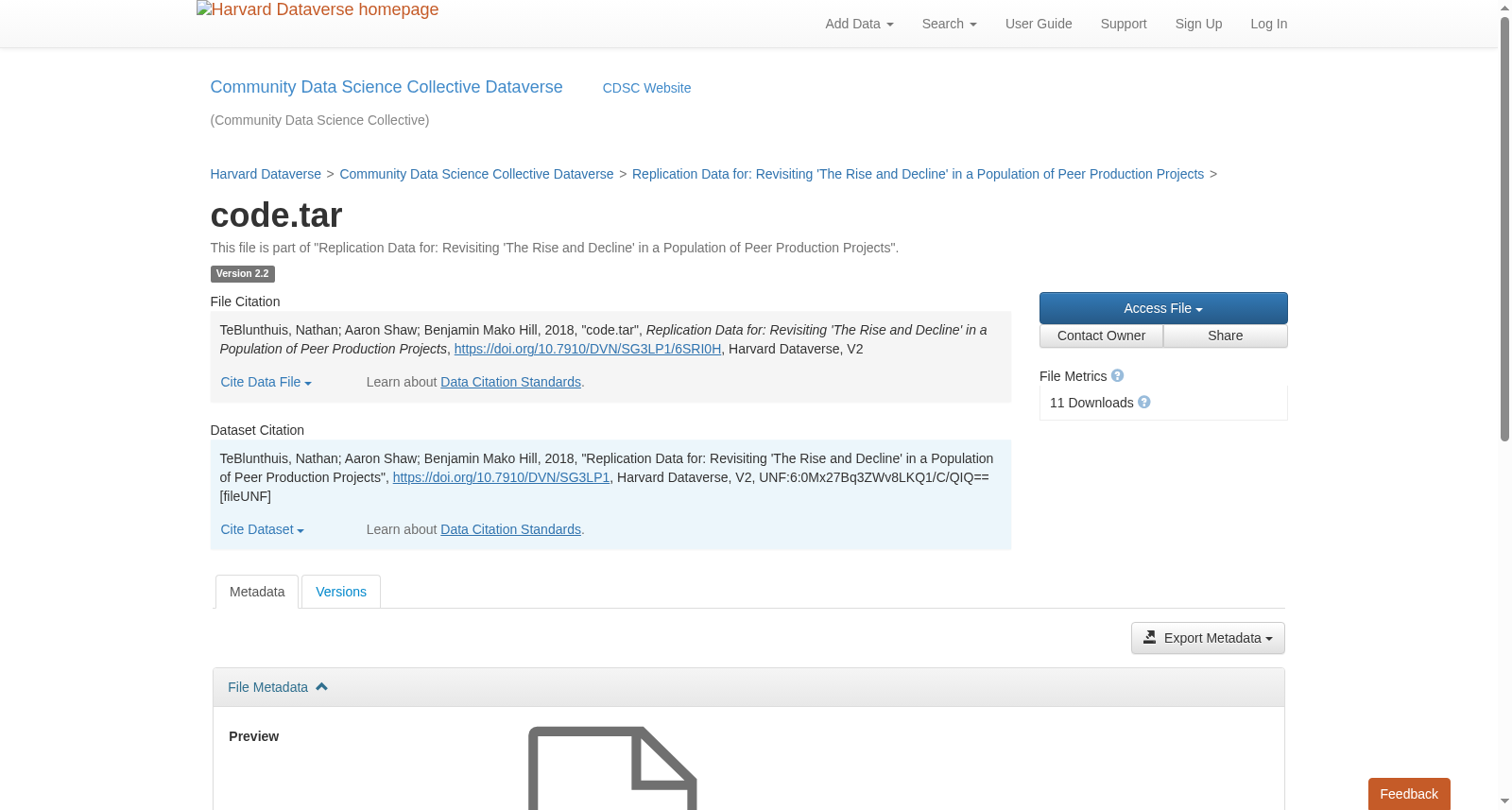Select the Metadata tab
Image resolution: width=1512 pixels, height=810 pixels.
coord(257,592)
